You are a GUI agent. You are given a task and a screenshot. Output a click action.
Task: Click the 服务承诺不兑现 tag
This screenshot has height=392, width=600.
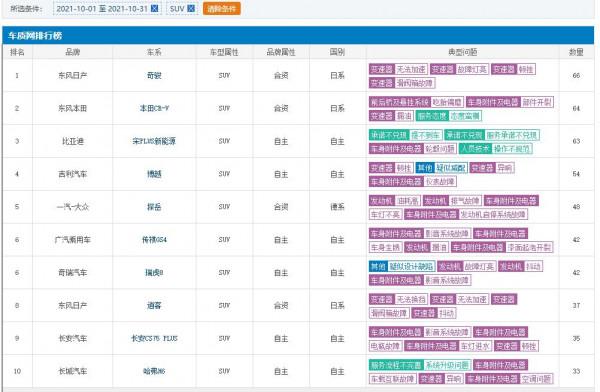pyautogui.click(x=512, y=135)
